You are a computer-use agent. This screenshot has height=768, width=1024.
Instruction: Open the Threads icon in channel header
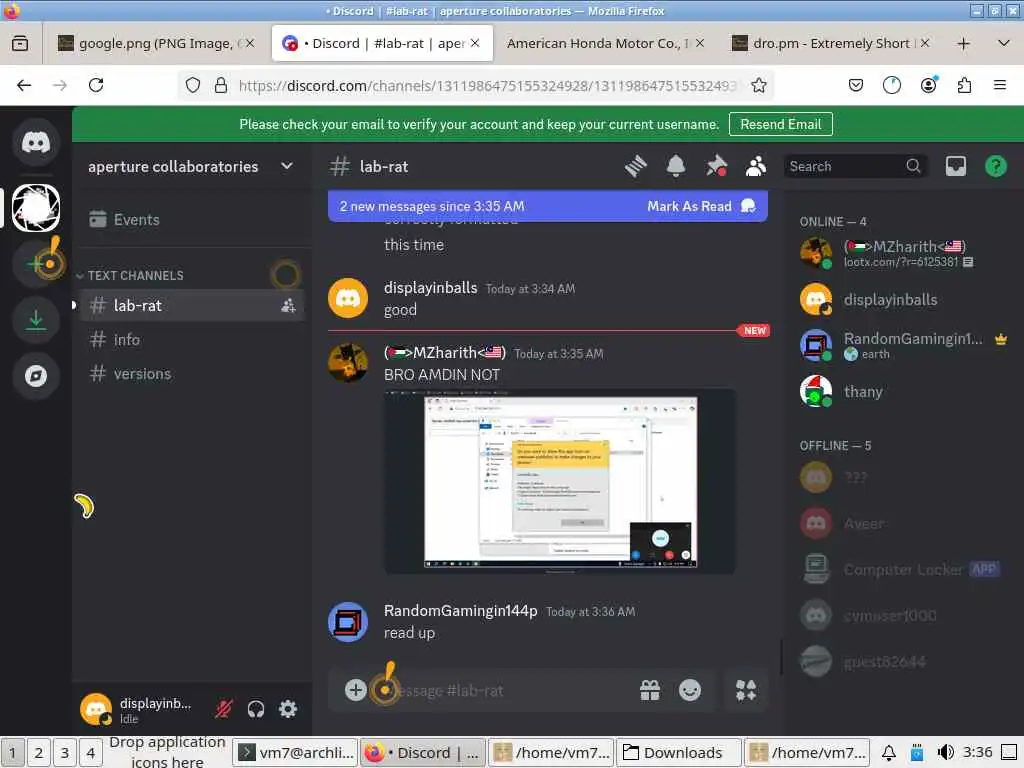tap(635, 167)
